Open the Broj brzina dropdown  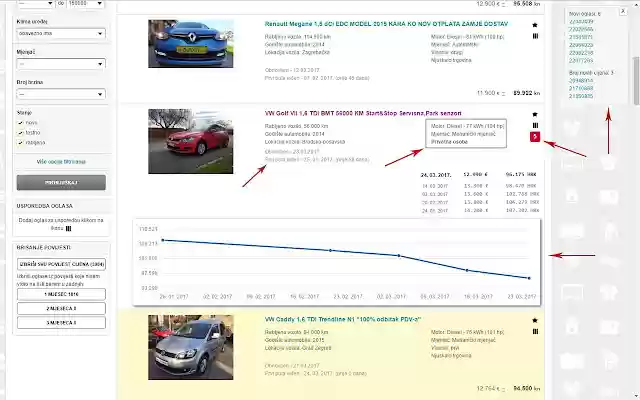[x=61, y=94]
